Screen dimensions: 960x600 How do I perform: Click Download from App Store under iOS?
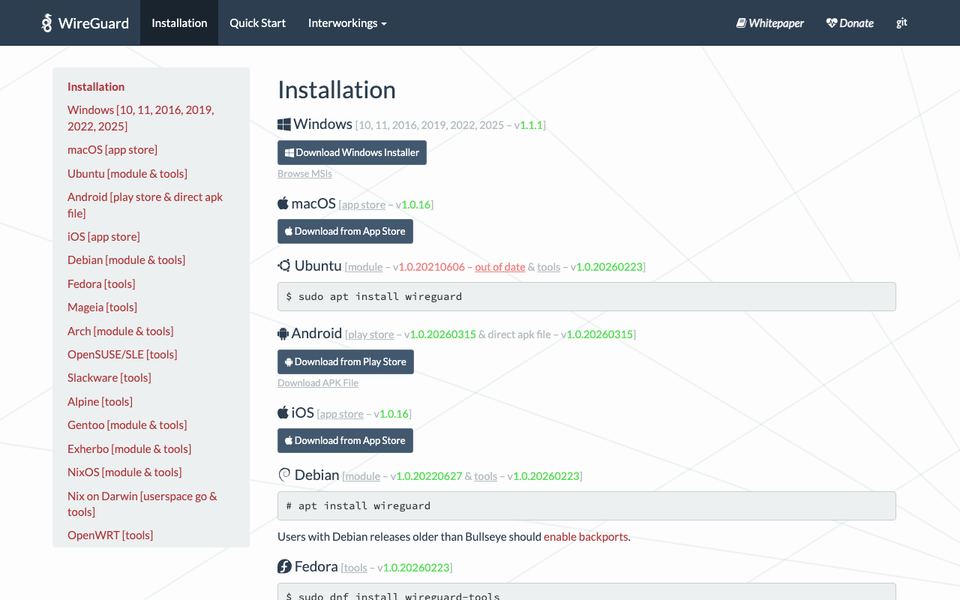[345, 441]
